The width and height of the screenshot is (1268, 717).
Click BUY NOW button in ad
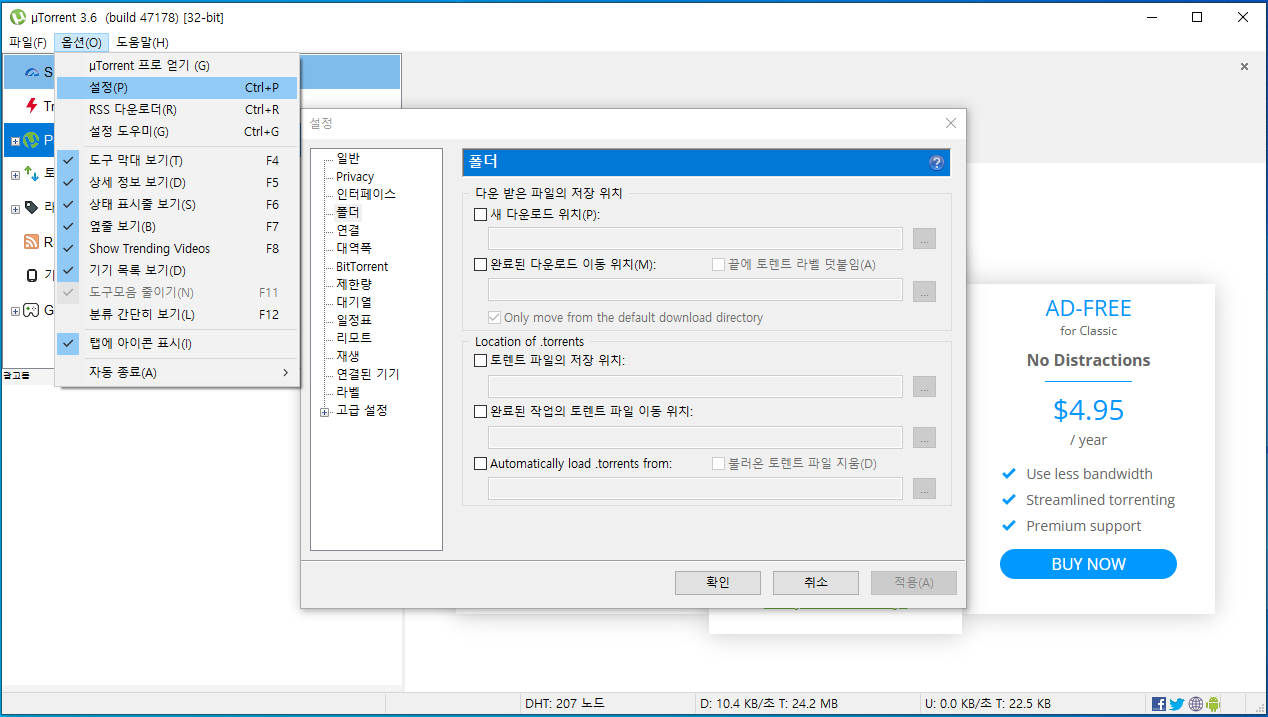1088,564
